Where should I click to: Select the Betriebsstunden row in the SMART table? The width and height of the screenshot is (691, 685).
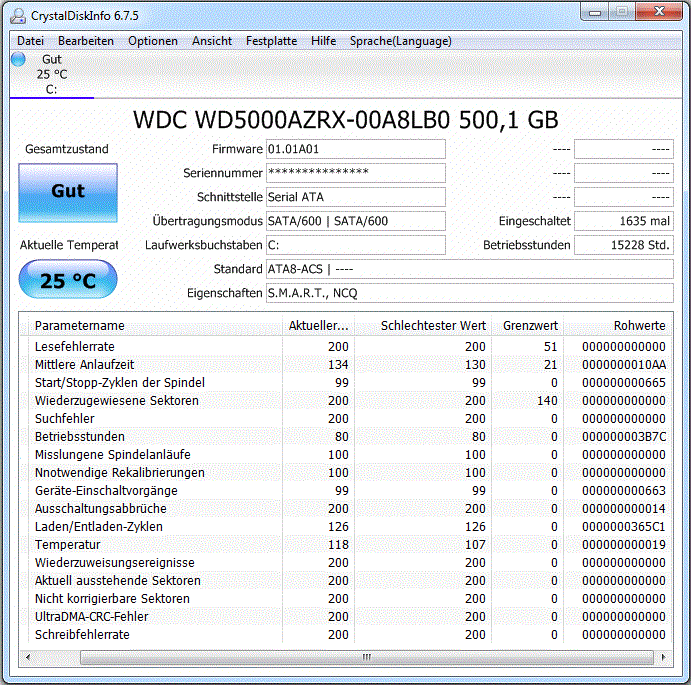point(346,437)
